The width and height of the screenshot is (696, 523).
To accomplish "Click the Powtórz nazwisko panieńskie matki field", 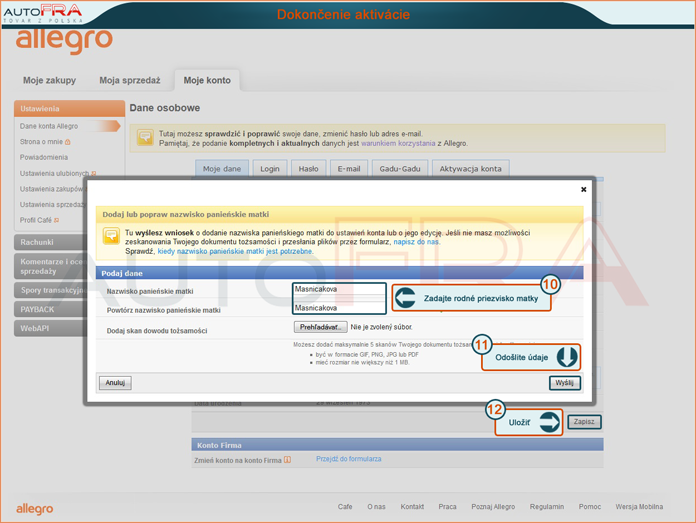I will pos(339,308).
